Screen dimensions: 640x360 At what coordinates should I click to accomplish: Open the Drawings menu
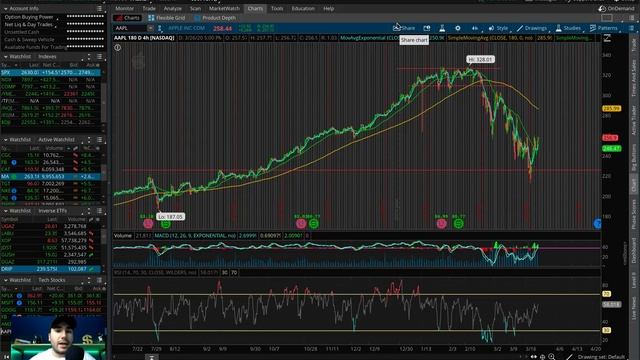tap(532, 28)
